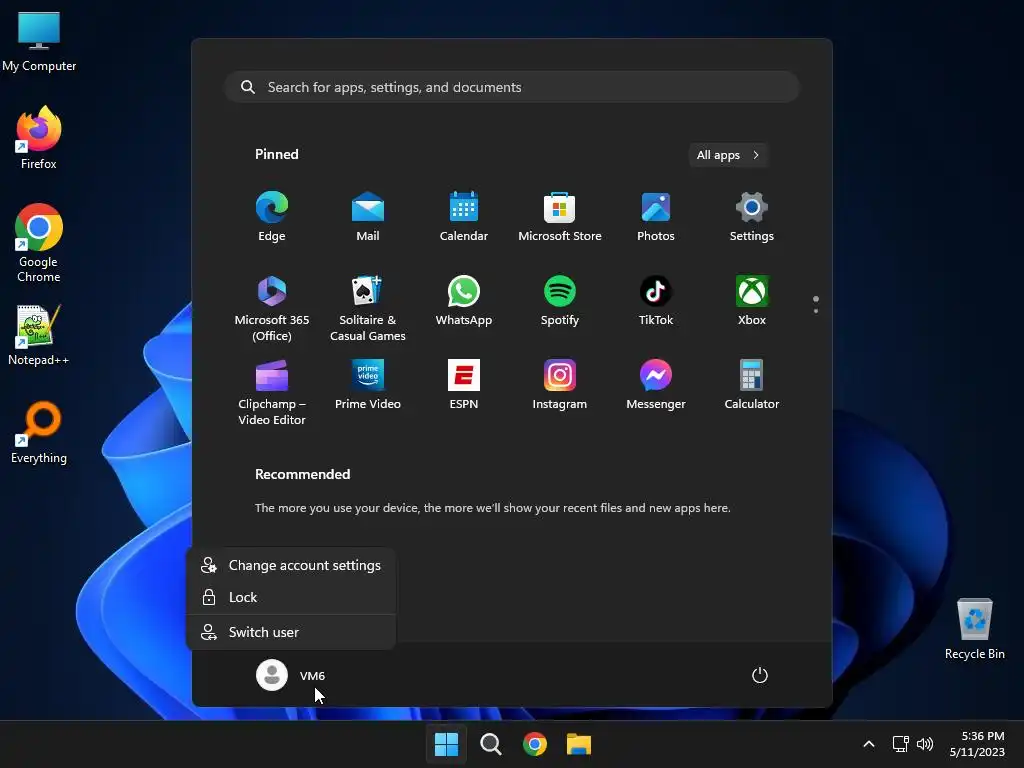This screenshot has height=768, width=1024.
Task: Click the power button in Start menu
Action: pyautogui.click(x=760, y=675)
